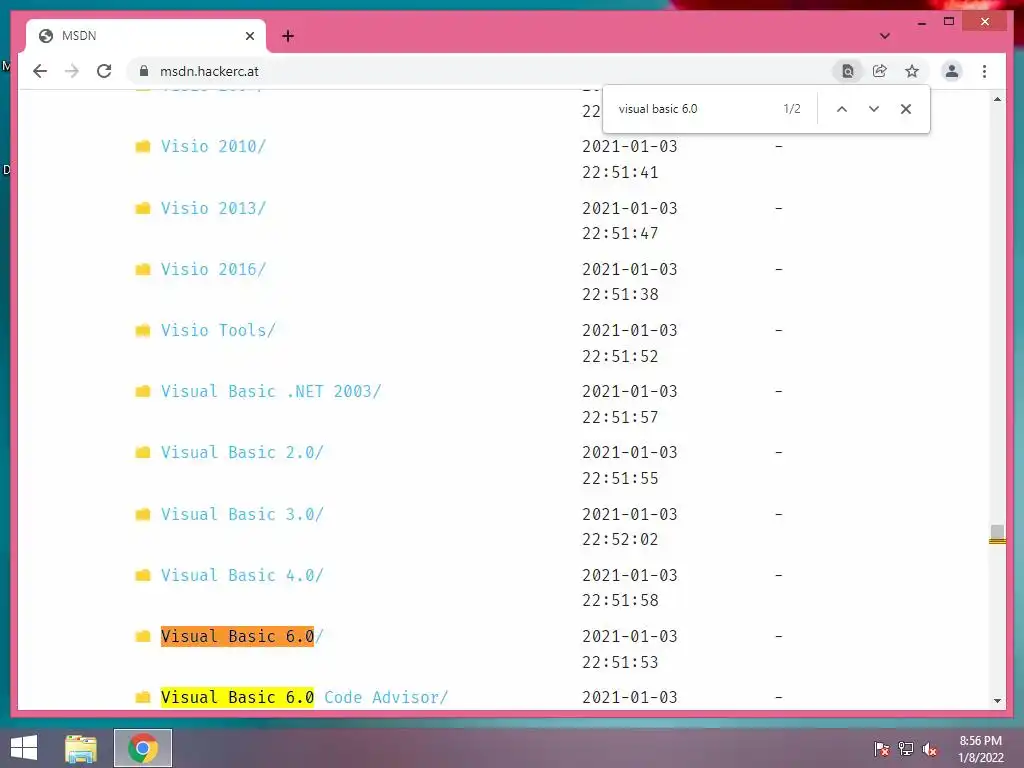Open the muted volume icon in tray
The height and width of the screenshot is (768, 1024).
(x=930, y=749)
